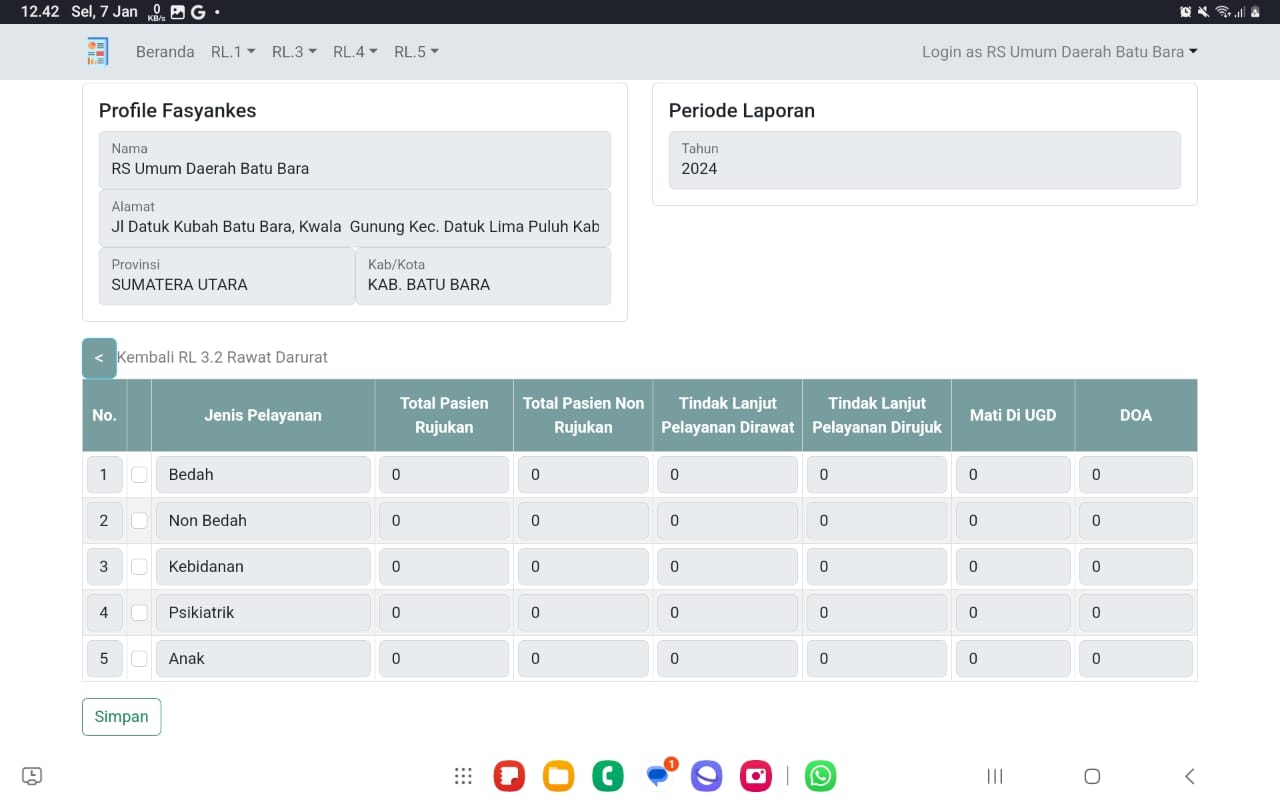Click Anak Mati Di UGD field
The width and height of the screenshot is (1280, 800).
click(x=1013, y=658)
